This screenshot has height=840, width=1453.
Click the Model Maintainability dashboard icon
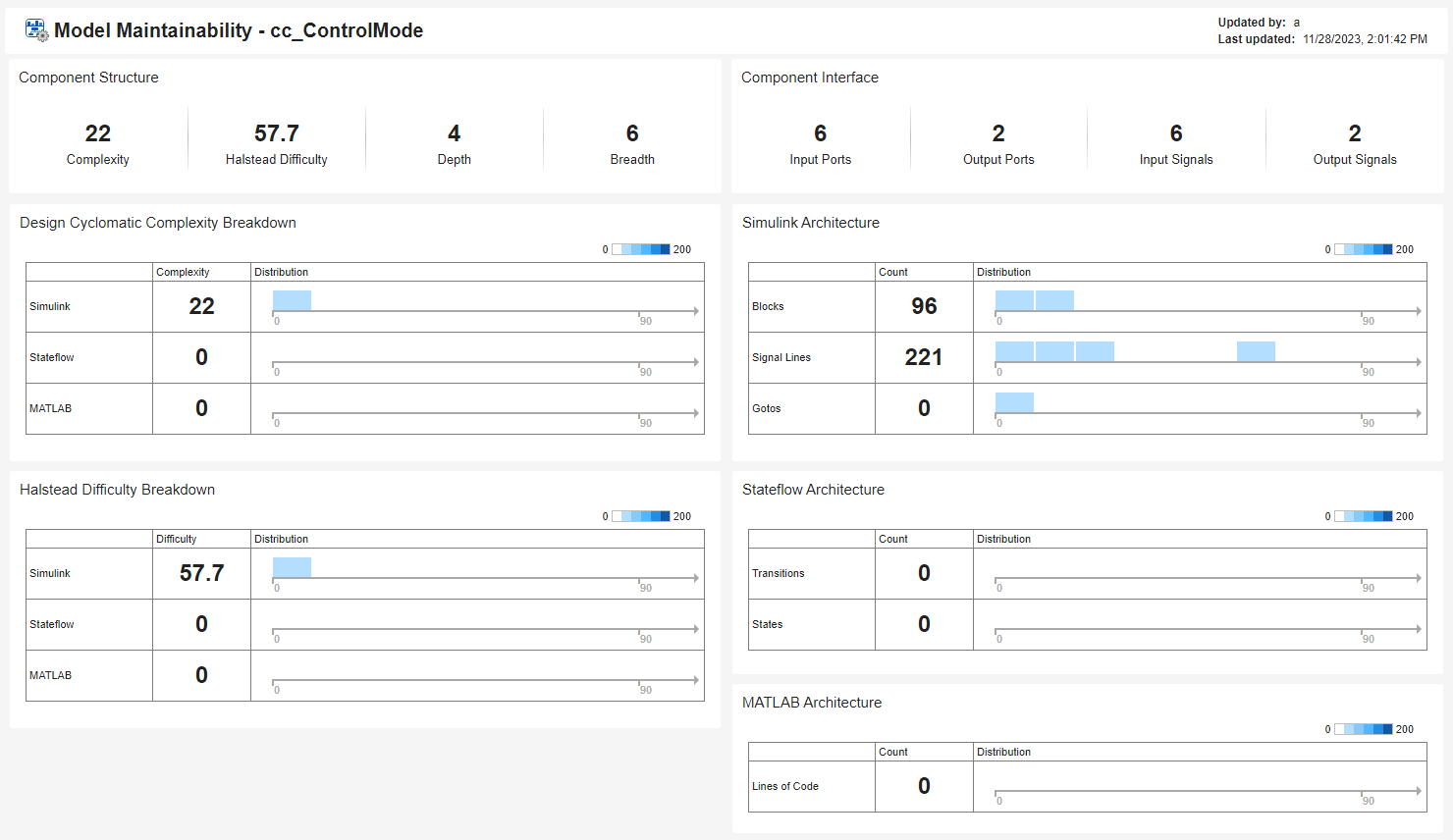36,30
